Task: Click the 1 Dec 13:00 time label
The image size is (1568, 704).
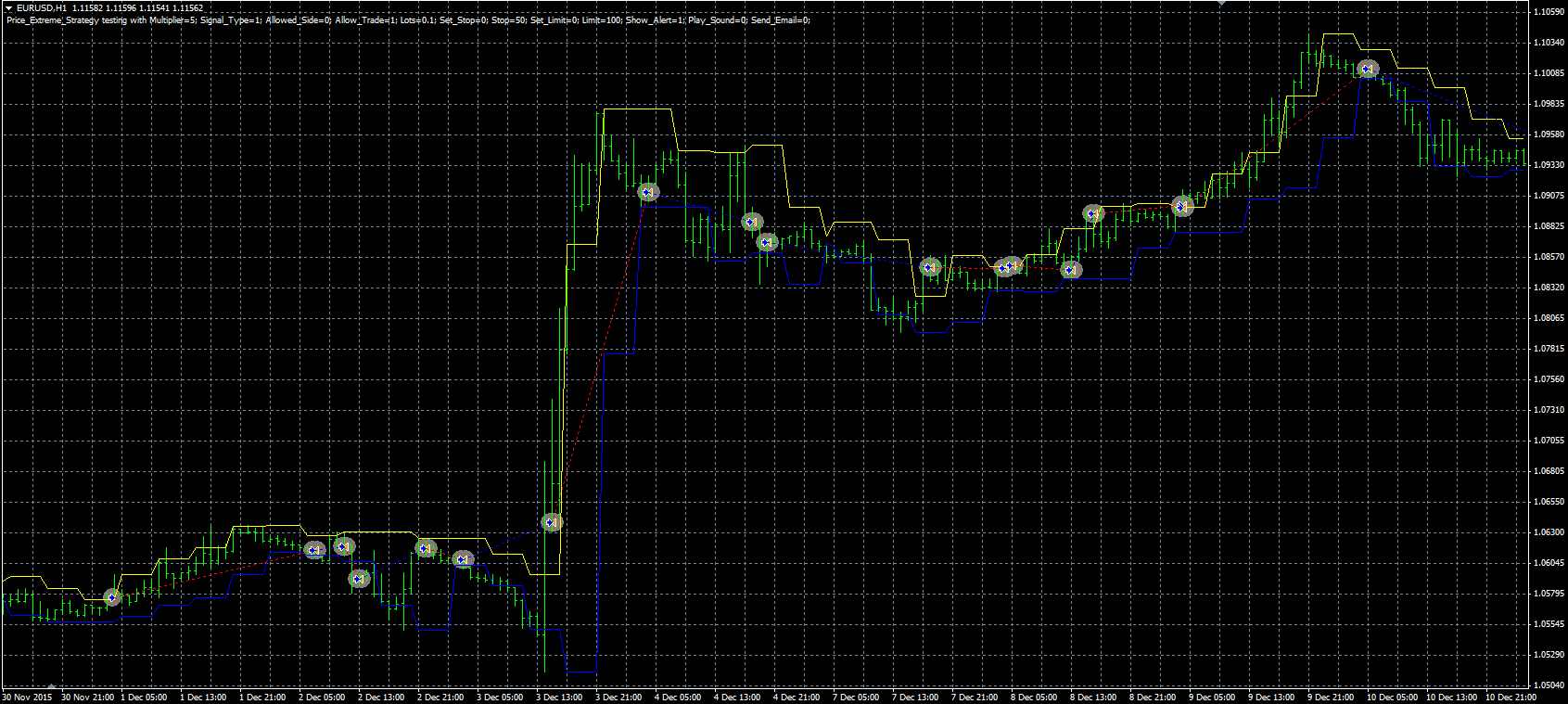Action: 203,698
